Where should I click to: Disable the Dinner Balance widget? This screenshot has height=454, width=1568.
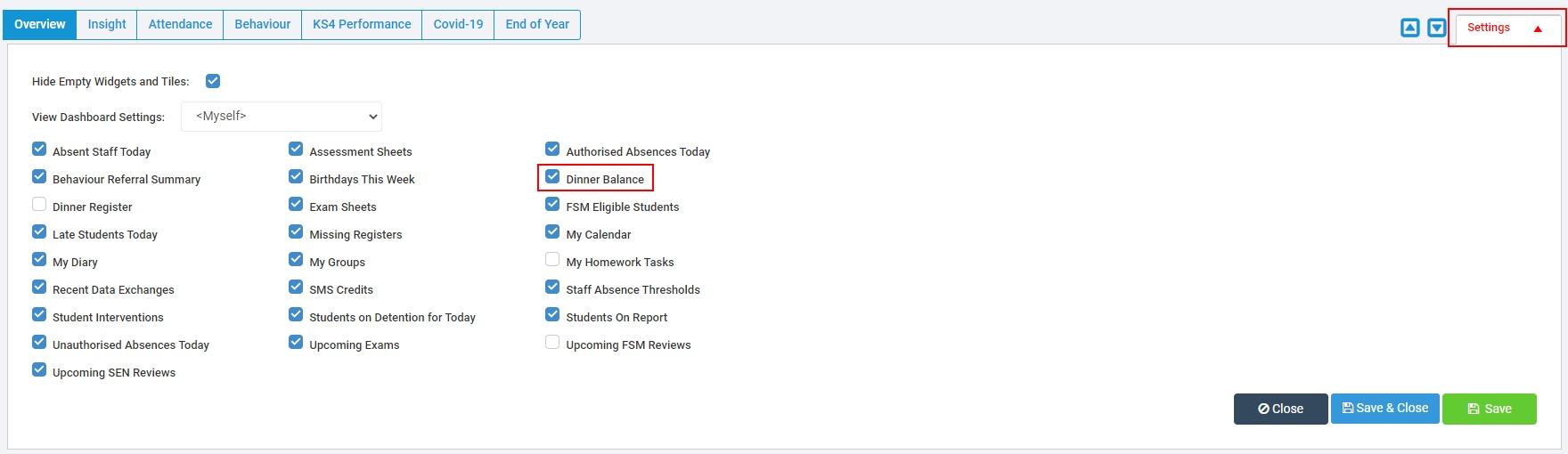[x=552, y=177]
